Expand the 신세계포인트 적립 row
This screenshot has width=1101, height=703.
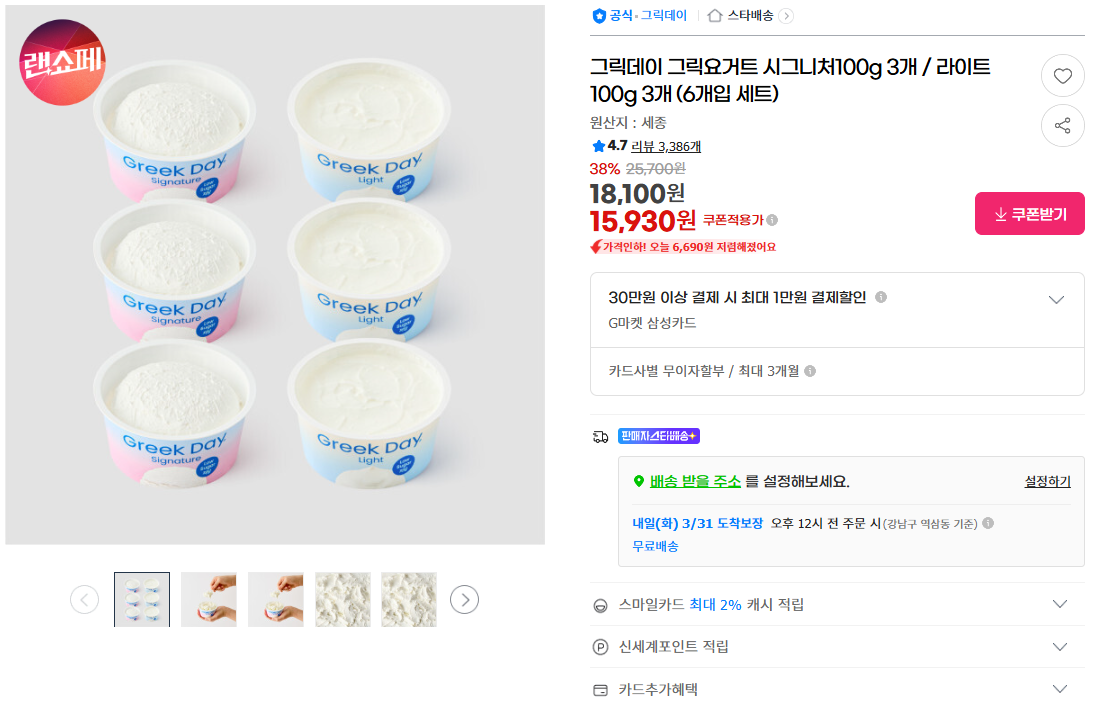click(1060, 647)
